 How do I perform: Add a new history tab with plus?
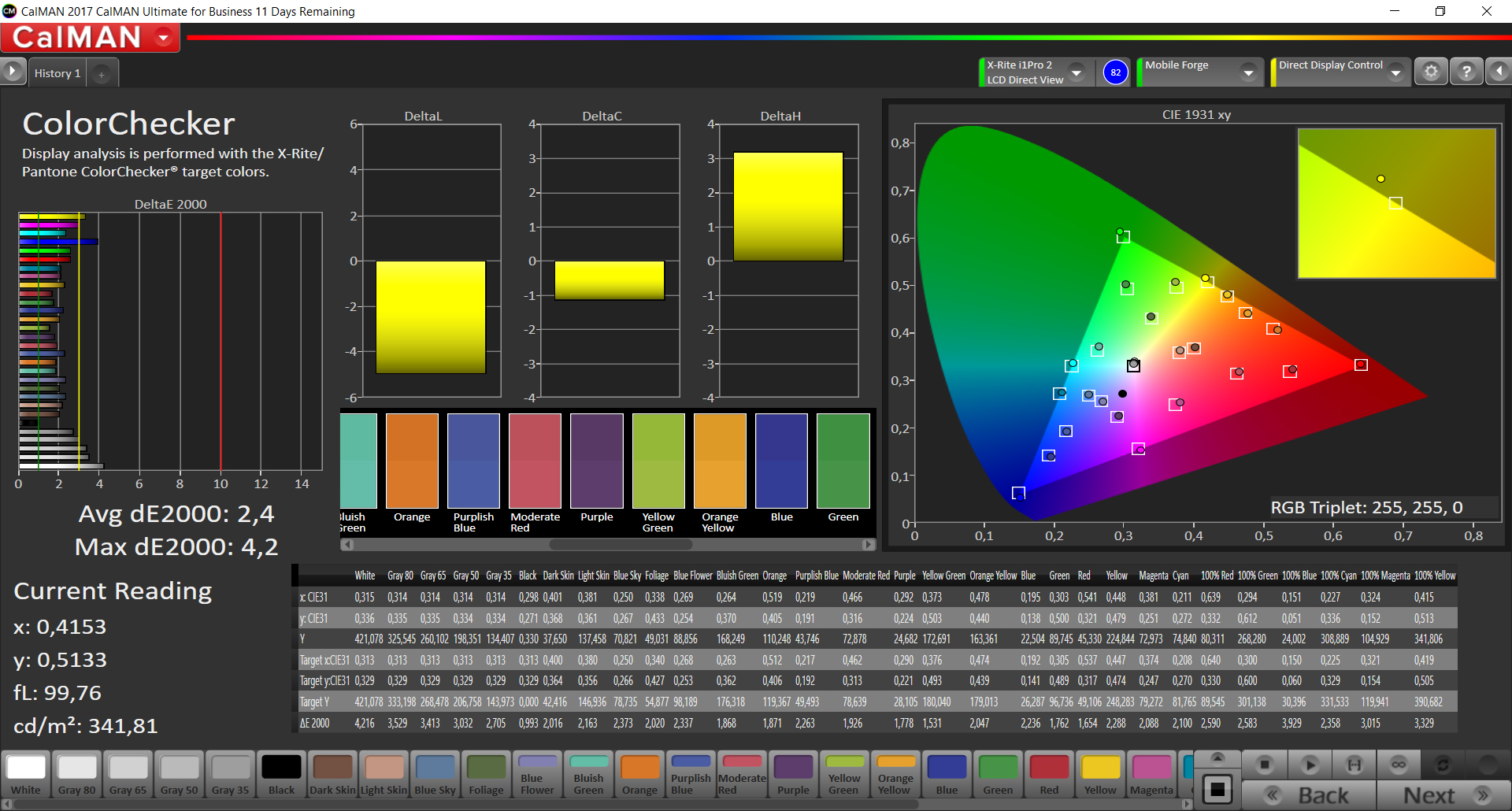click(101, 74)
